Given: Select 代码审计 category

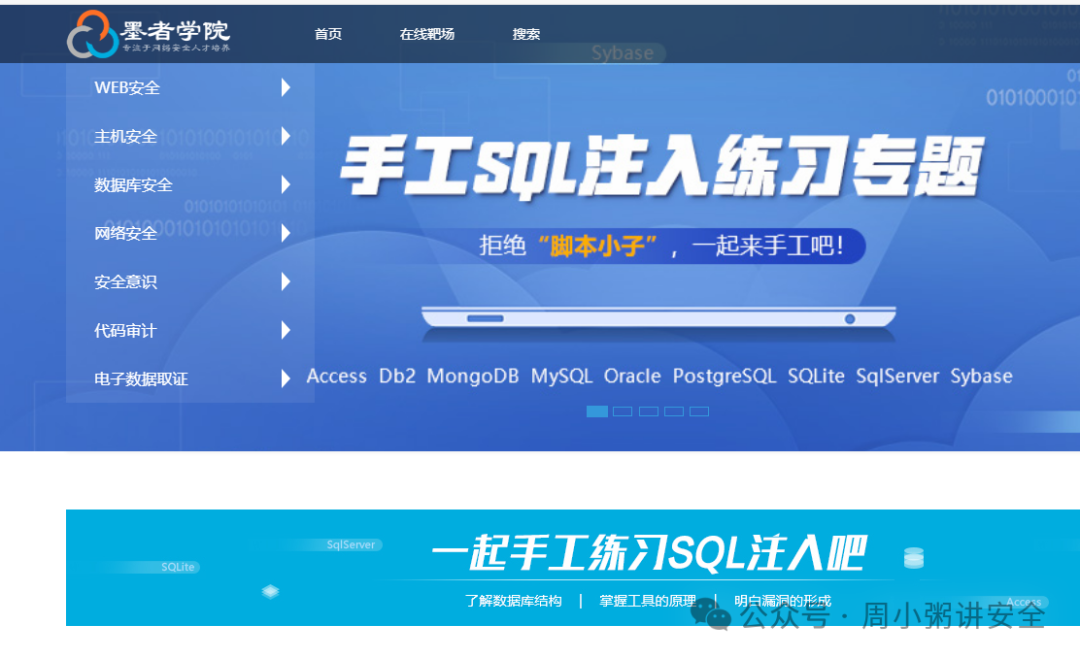Looking at the screenshot, I should click(x=125, y=331).
